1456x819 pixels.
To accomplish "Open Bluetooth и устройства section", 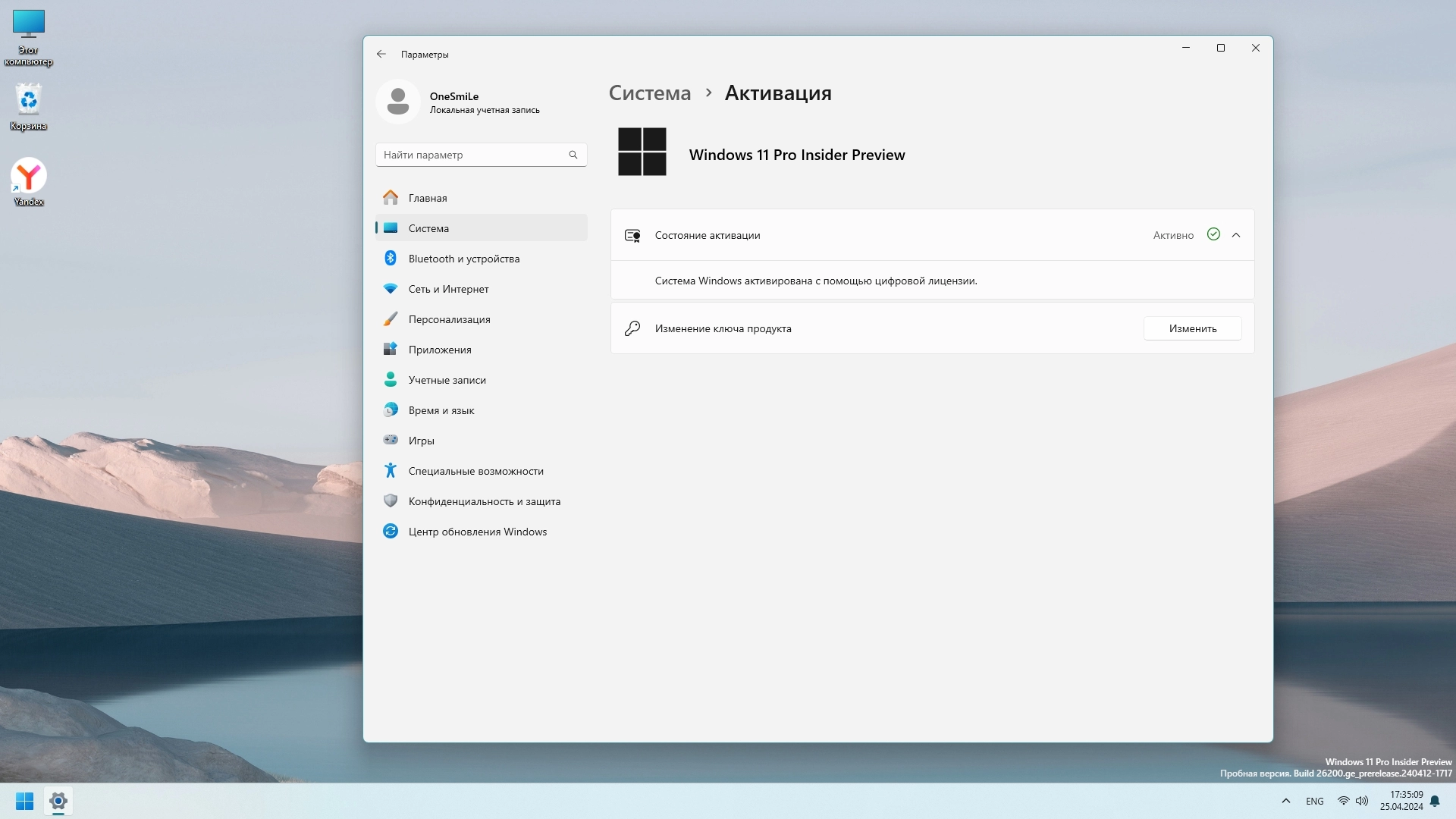I will click(463, 259).
